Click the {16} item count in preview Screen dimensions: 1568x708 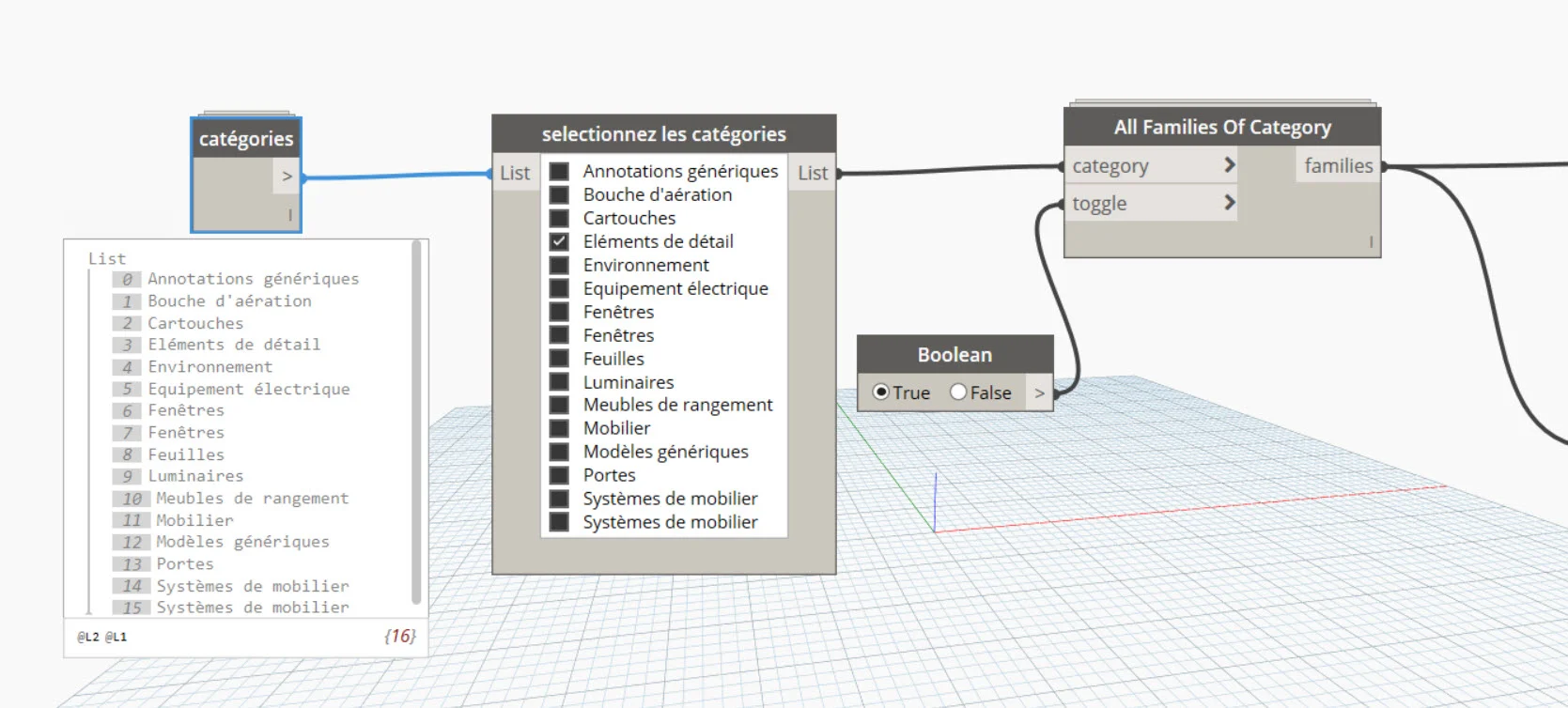tap(399, 636)
